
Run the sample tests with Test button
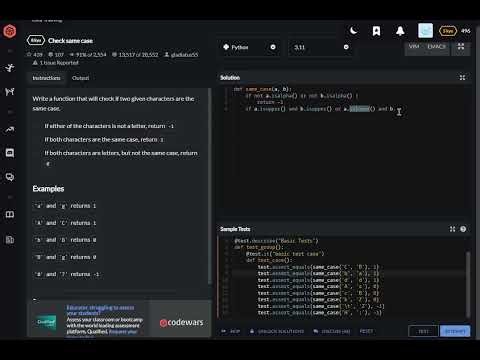(423, 331)
